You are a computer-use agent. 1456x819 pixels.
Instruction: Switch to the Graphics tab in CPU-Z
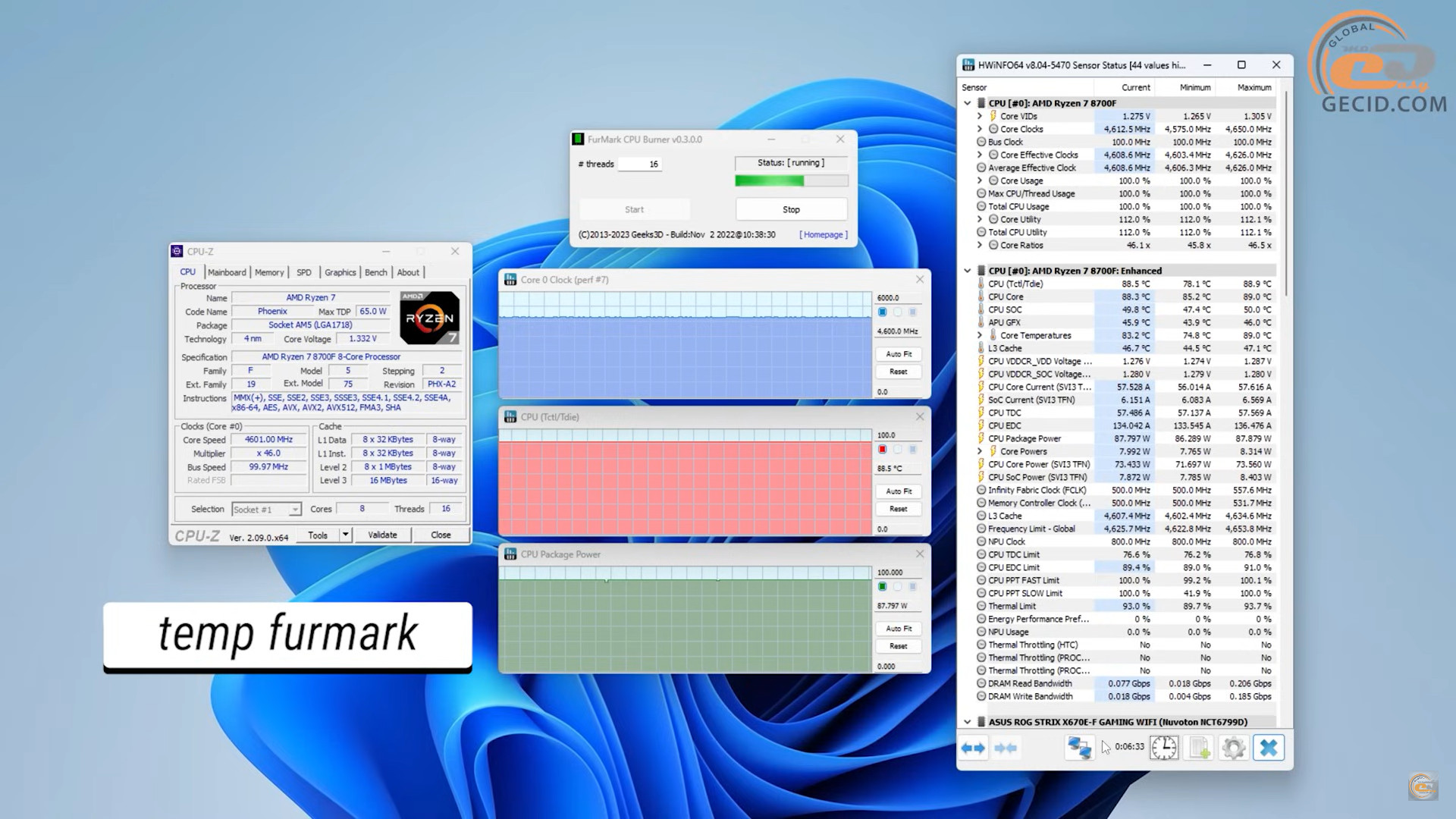click(x=340, y=272)
